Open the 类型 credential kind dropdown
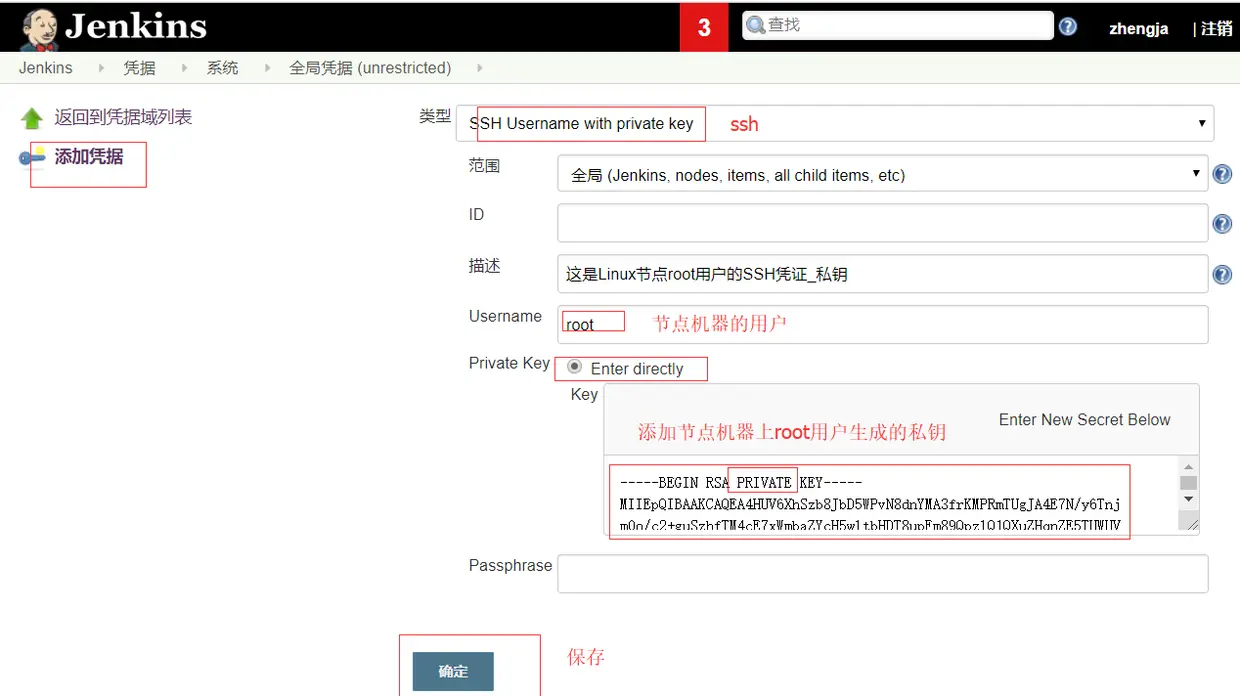The height and width of the screenshot is (696, 1240). point(835,123)
